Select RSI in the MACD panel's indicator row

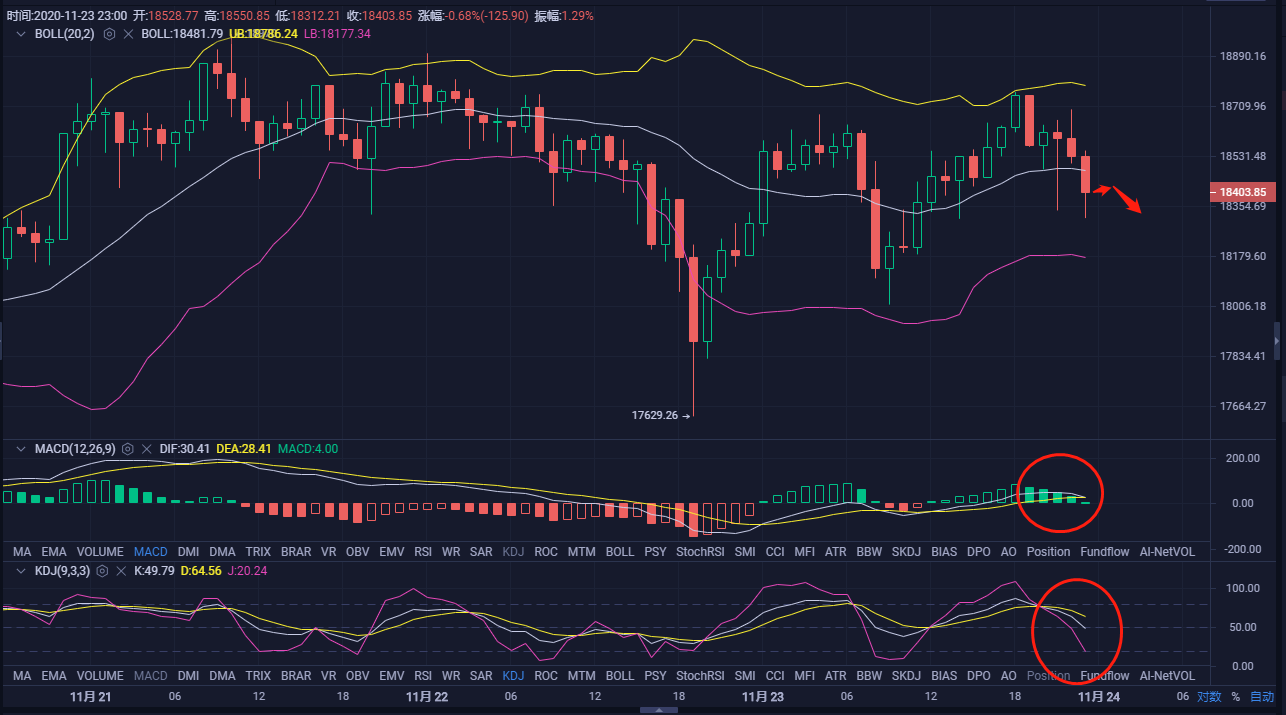coord(423,552)
